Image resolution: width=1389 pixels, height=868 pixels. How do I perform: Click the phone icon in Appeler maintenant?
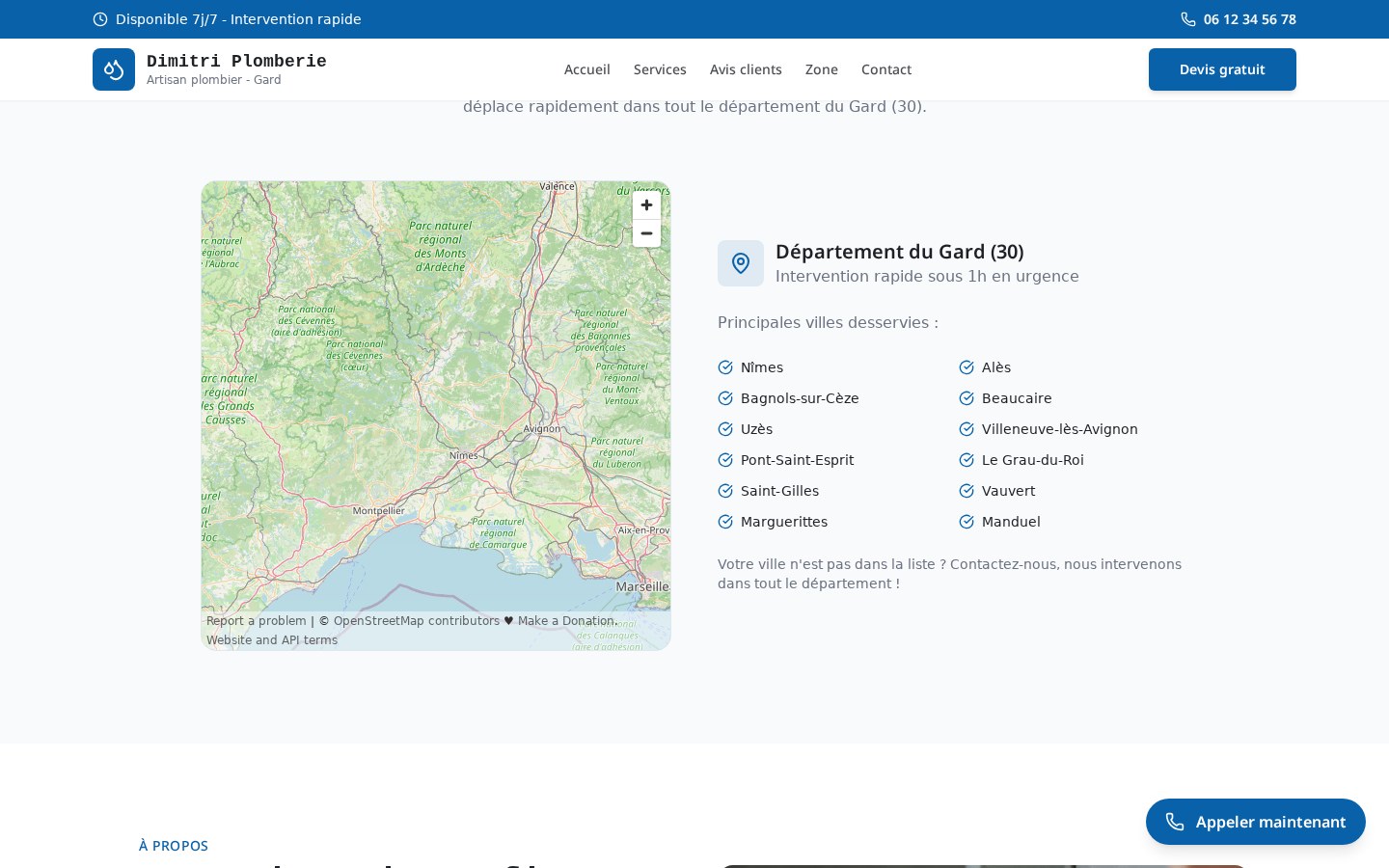click(1175, 822)
